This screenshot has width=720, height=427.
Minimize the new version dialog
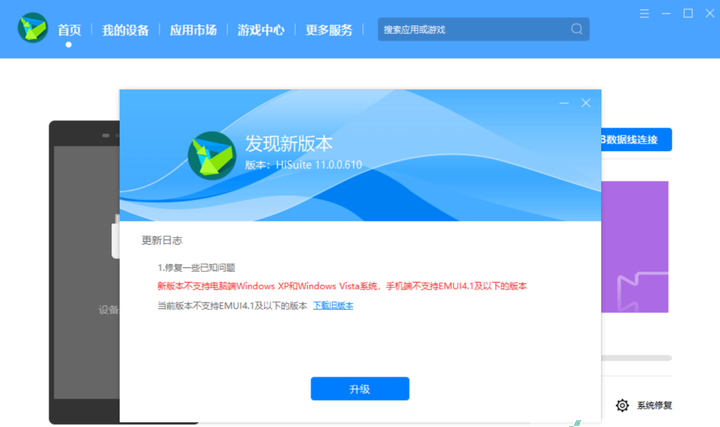tap(565, 102)
